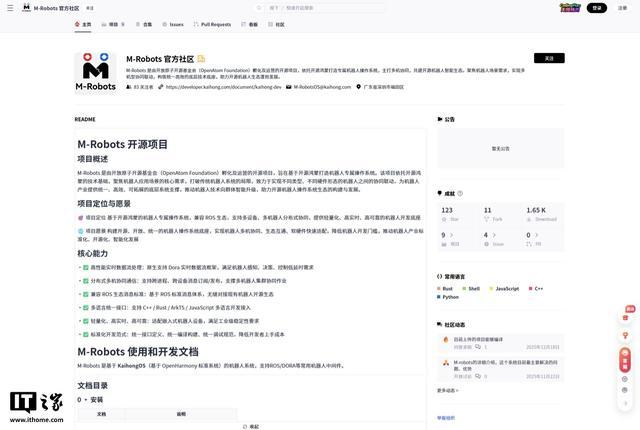The image size is (640, 430).
Task: Click the small M-Robots logo in the header
Action: click(27, 8)
